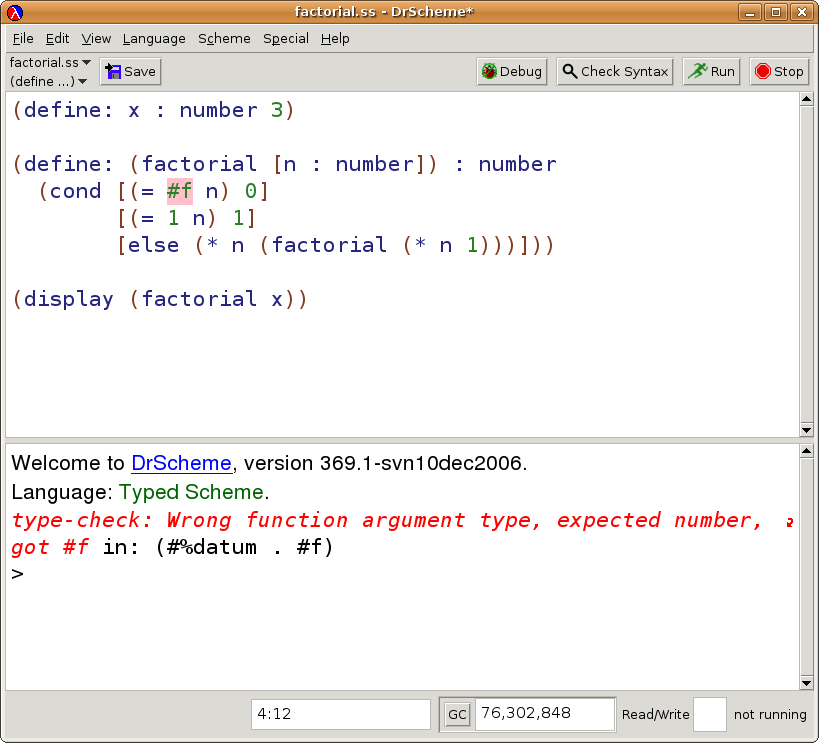Start the Debug tool
Image resolution: width=819 pixels, height=743 pixels.
click(511, 72)
